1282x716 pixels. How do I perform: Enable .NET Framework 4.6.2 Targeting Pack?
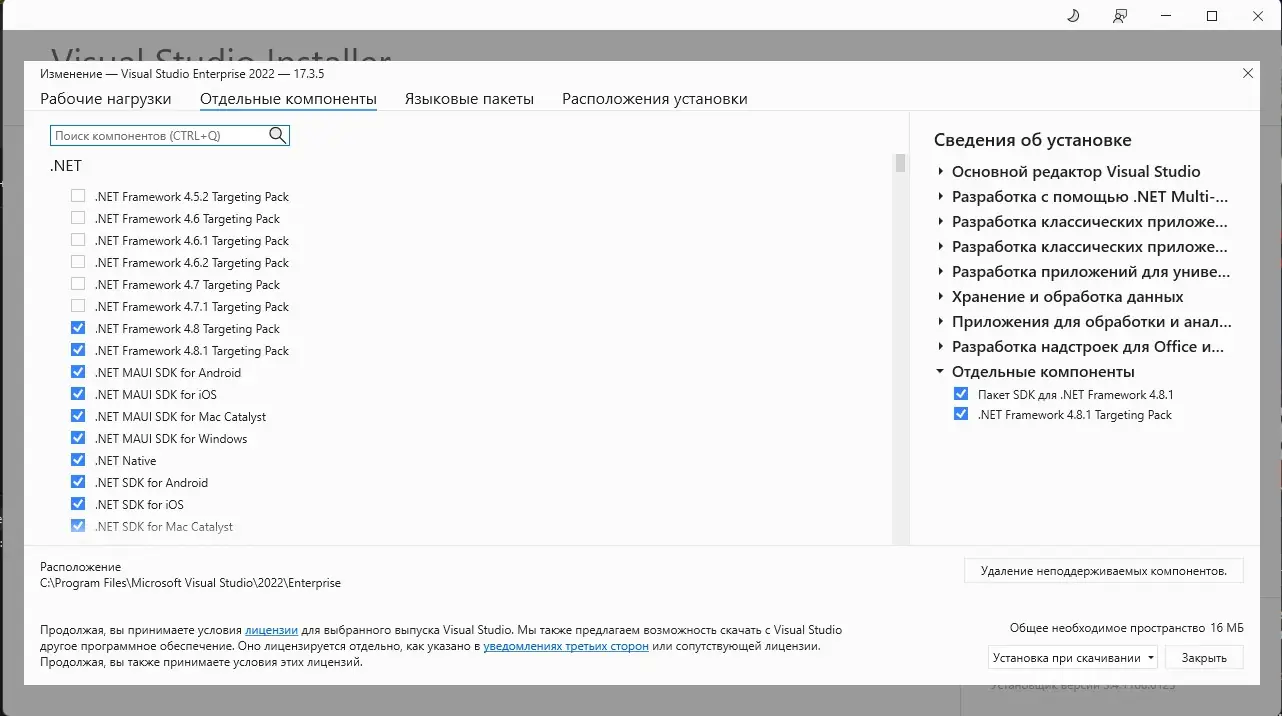(x=78, y=262)
